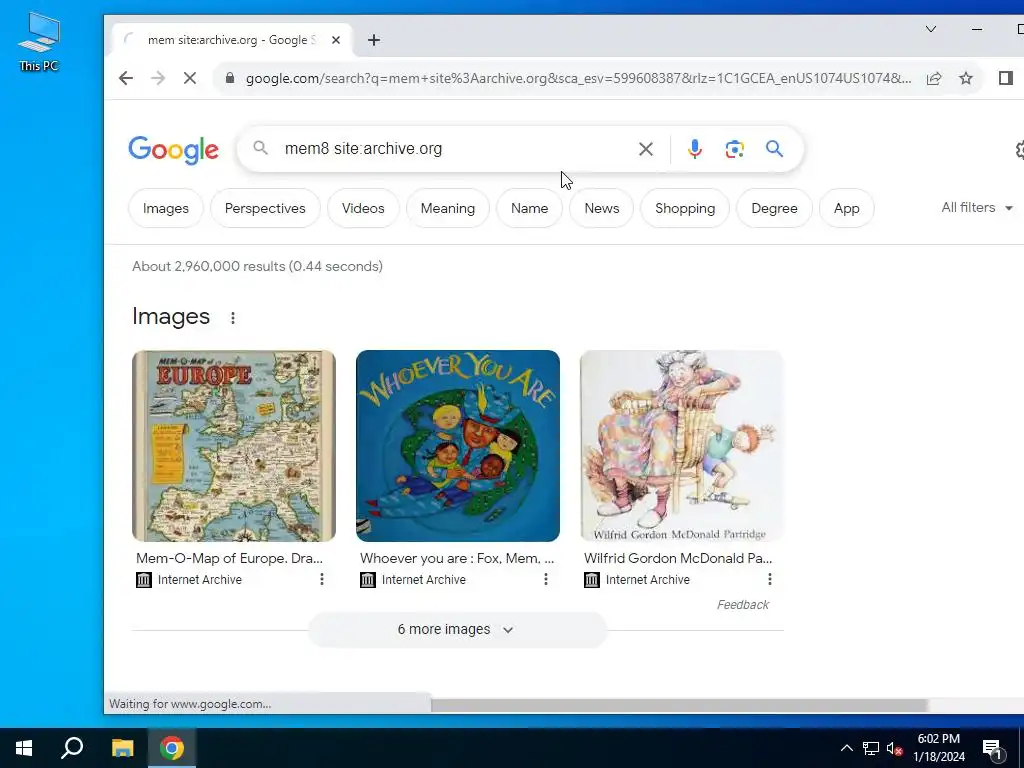Open more options for Whoever you are result
This screenshot has width=1024, height=768.
(x=545, y=579)
